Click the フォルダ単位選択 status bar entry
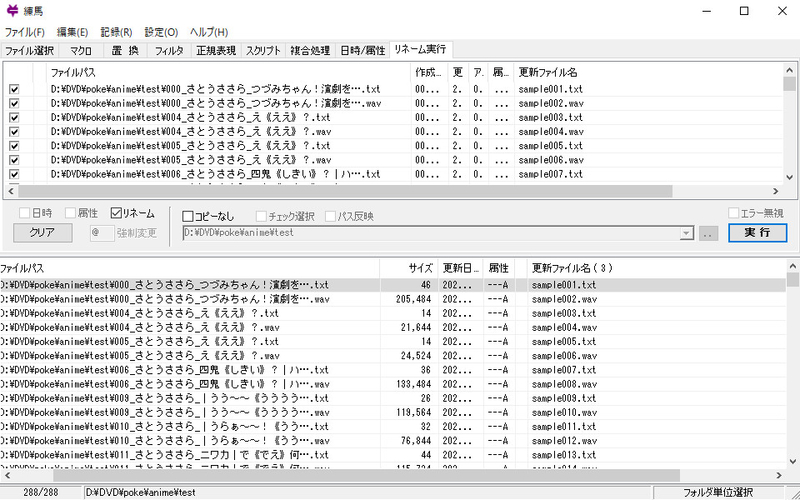 (717, 493)
